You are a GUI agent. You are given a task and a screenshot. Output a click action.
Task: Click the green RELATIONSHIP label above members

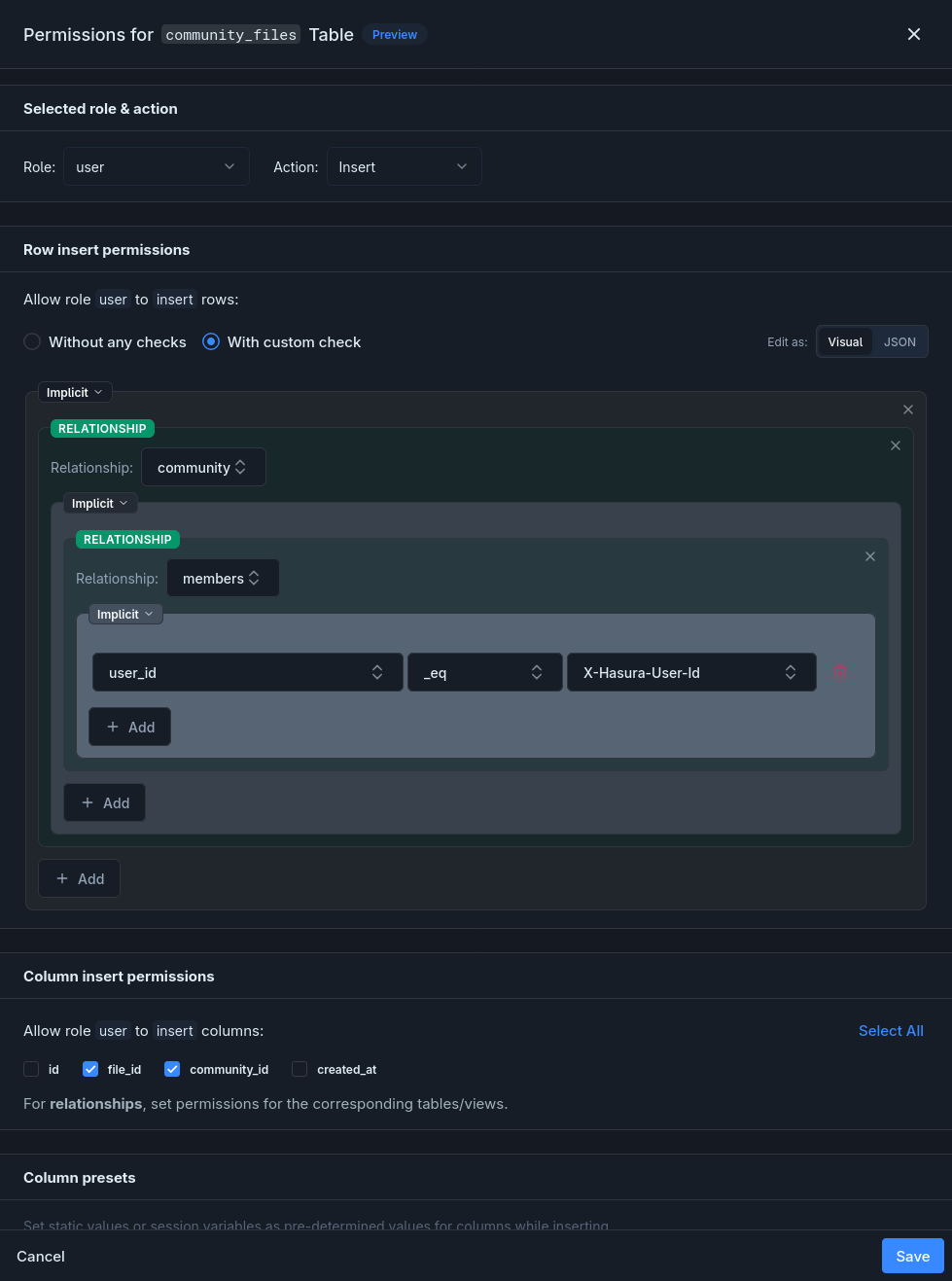[127, 539]
